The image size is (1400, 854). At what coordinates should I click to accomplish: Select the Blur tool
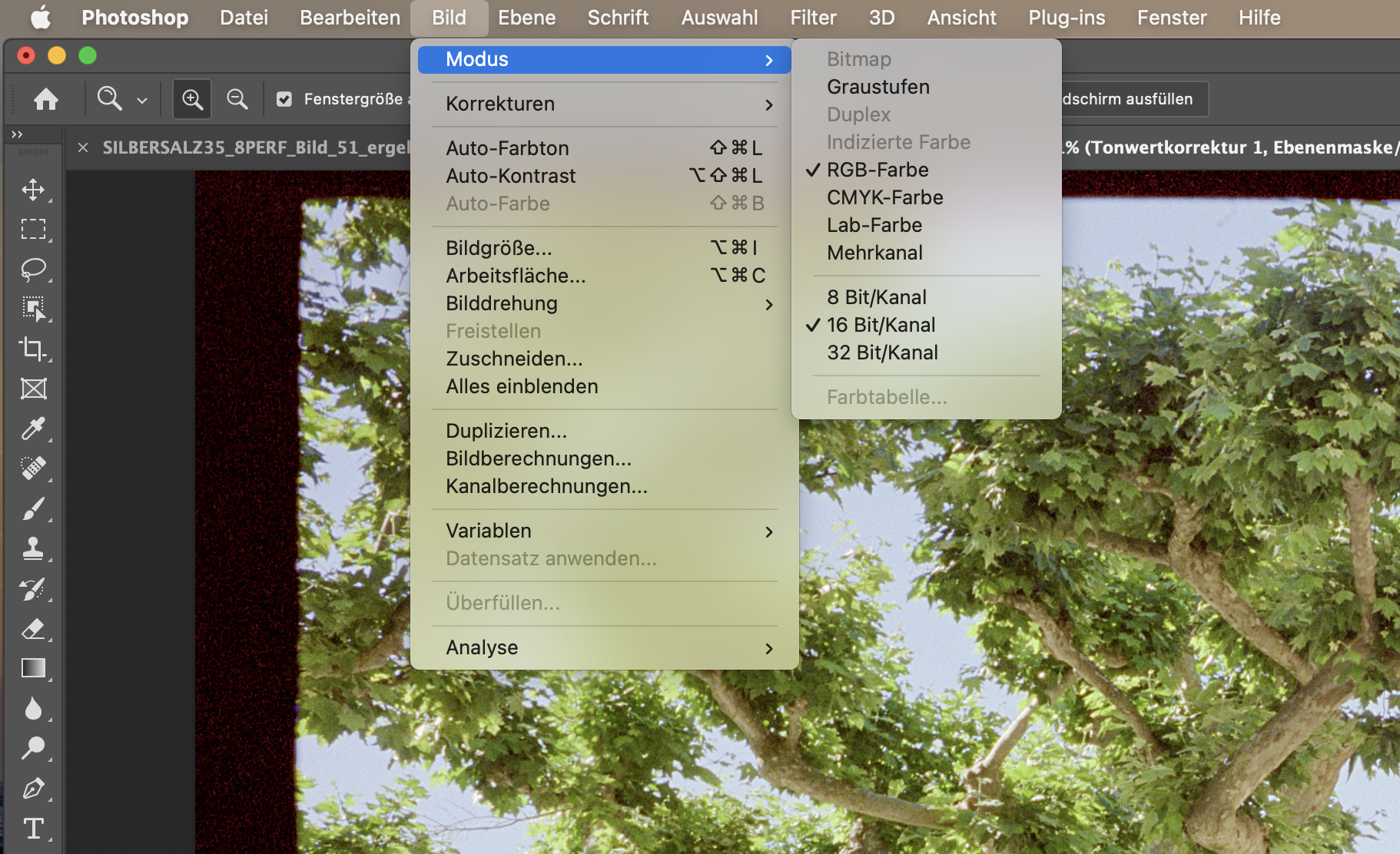point(33,708)
